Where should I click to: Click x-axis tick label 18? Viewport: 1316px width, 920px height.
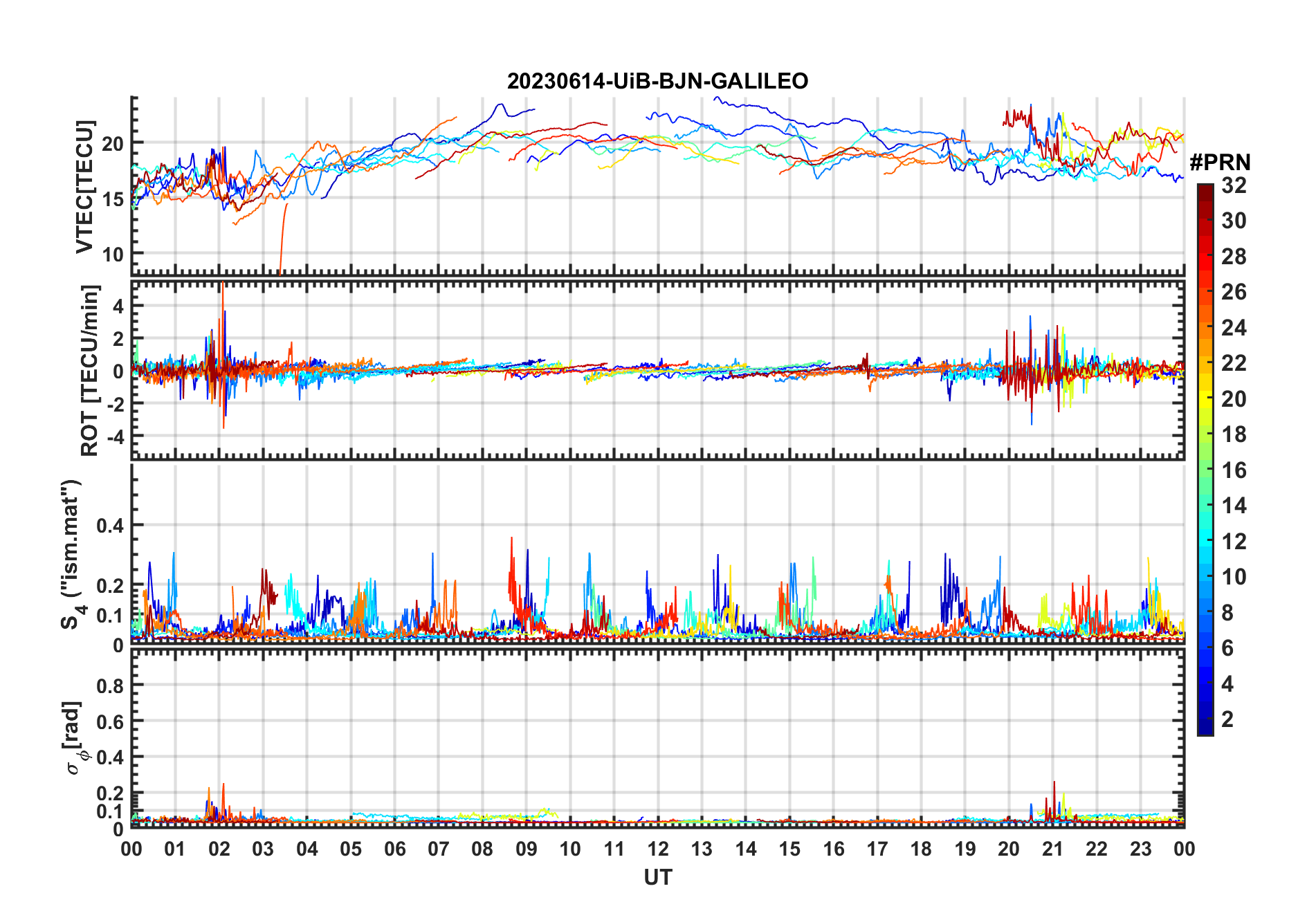(921, 849)
